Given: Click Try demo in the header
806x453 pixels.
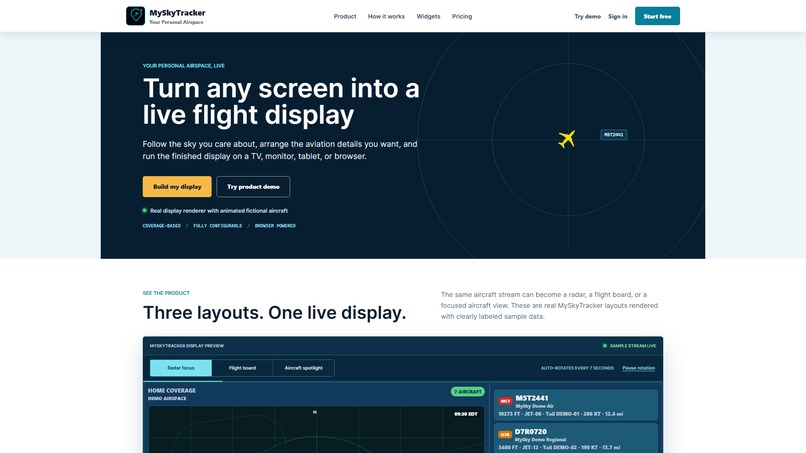Looking at the screenshot, I should click(x=588, y=16).
